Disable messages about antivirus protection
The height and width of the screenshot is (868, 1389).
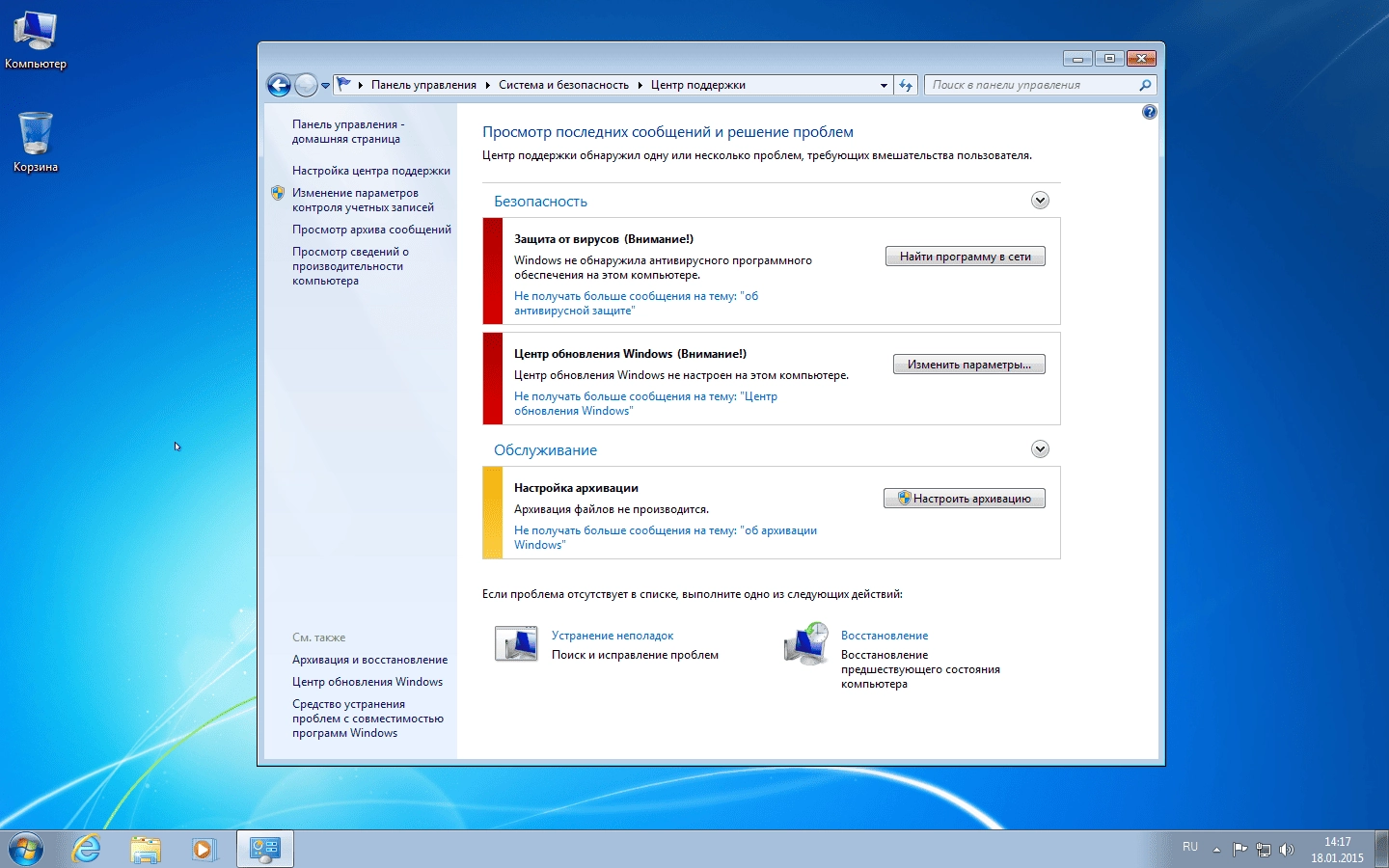636,303
